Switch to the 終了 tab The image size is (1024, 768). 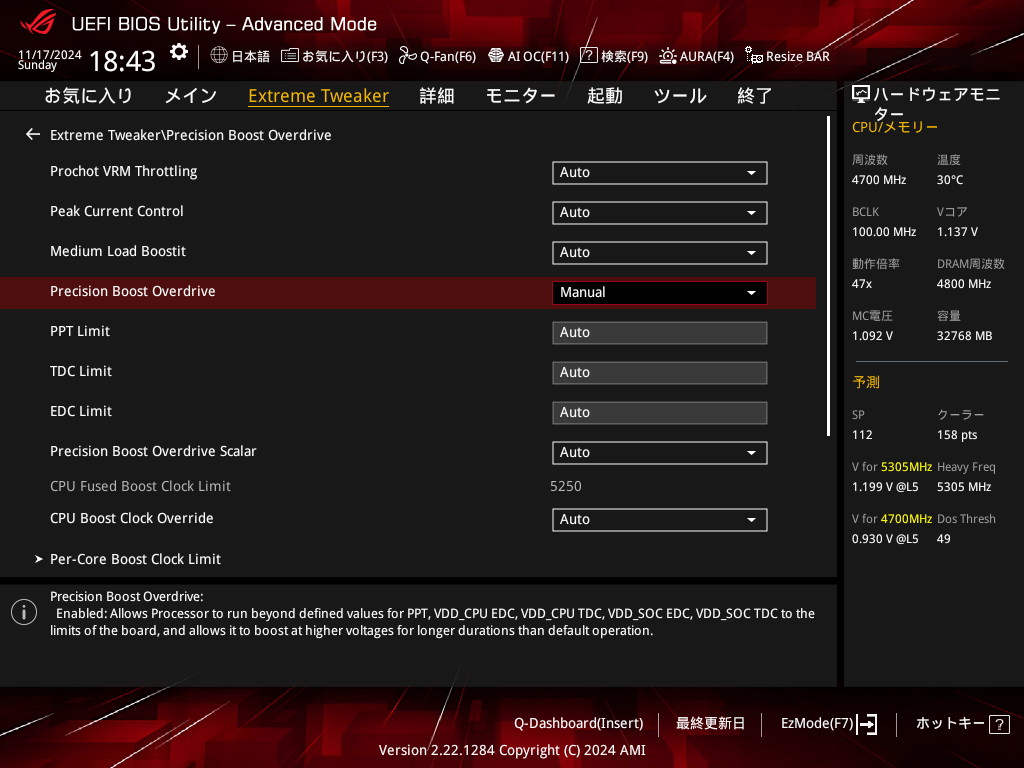point(755,95)
